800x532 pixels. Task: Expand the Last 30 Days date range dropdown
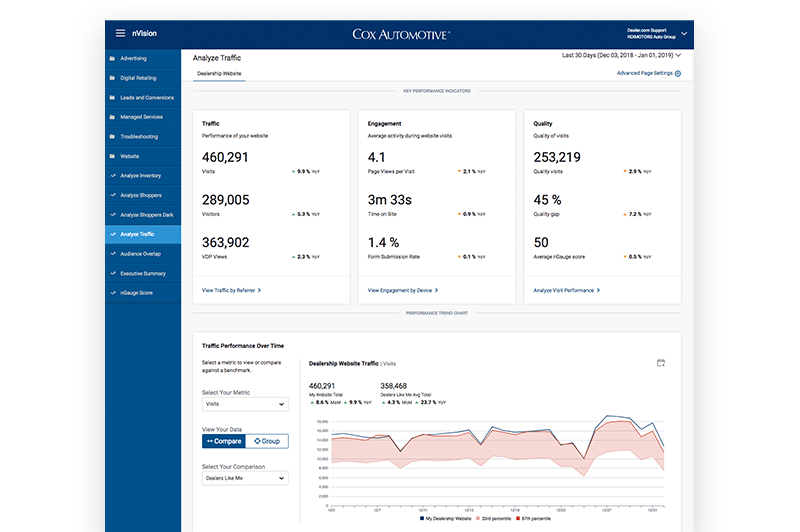click(x=621, y=55)
